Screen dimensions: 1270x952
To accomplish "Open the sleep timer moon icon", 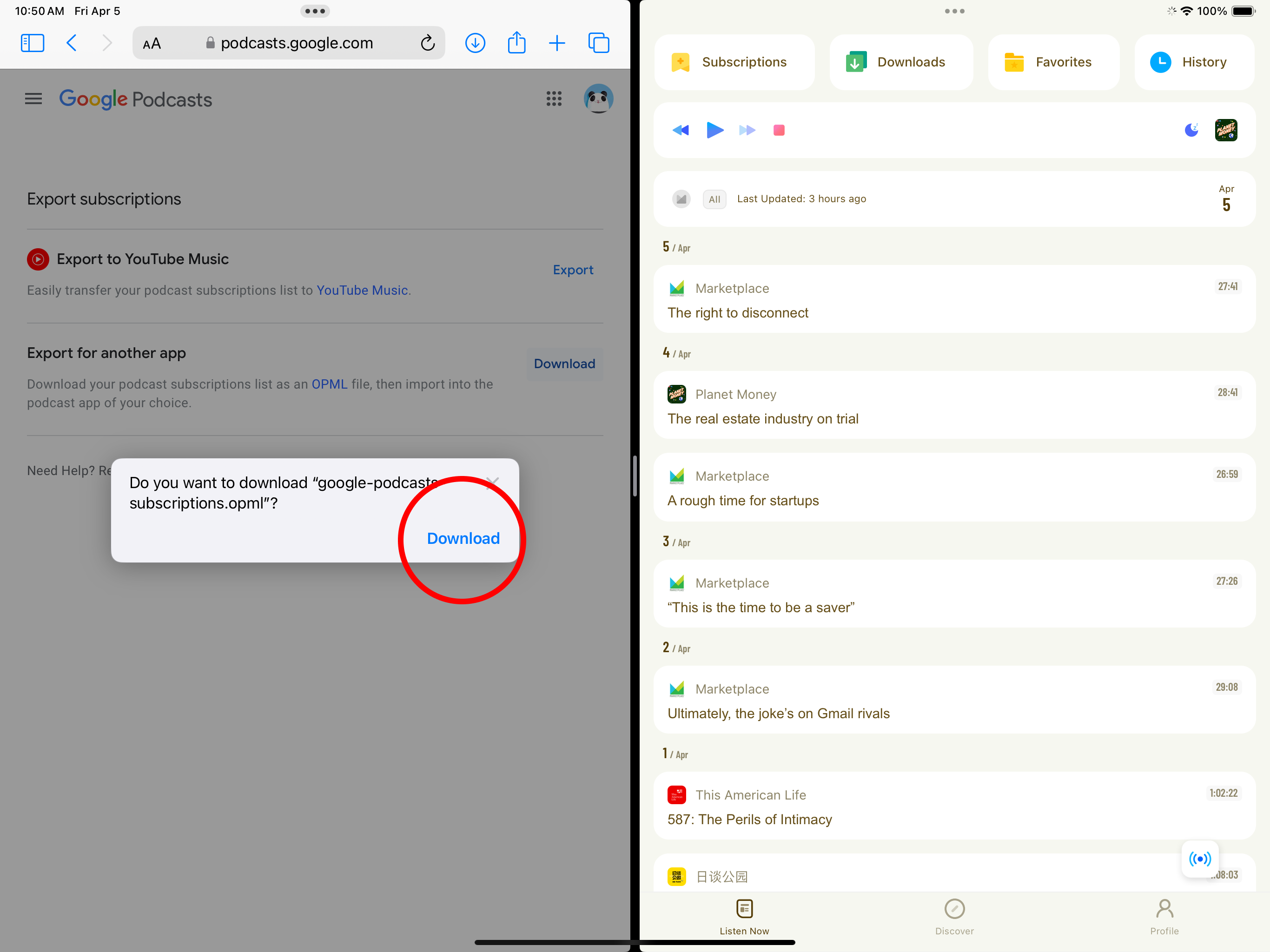I will click(x=1191, y=130).
